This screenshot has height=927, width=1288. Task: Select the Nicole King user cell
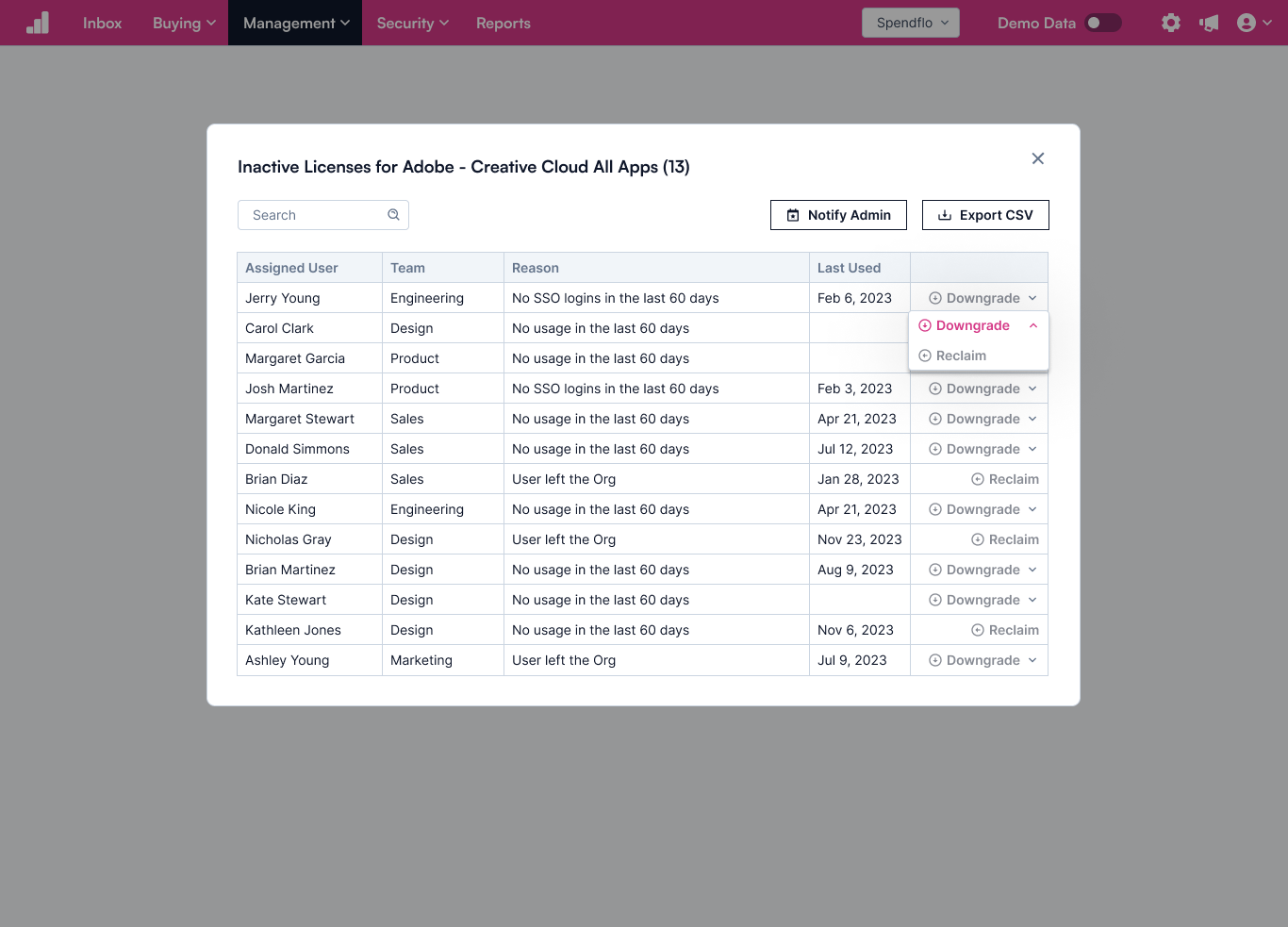pyautogui.click(x=309, y=509)
